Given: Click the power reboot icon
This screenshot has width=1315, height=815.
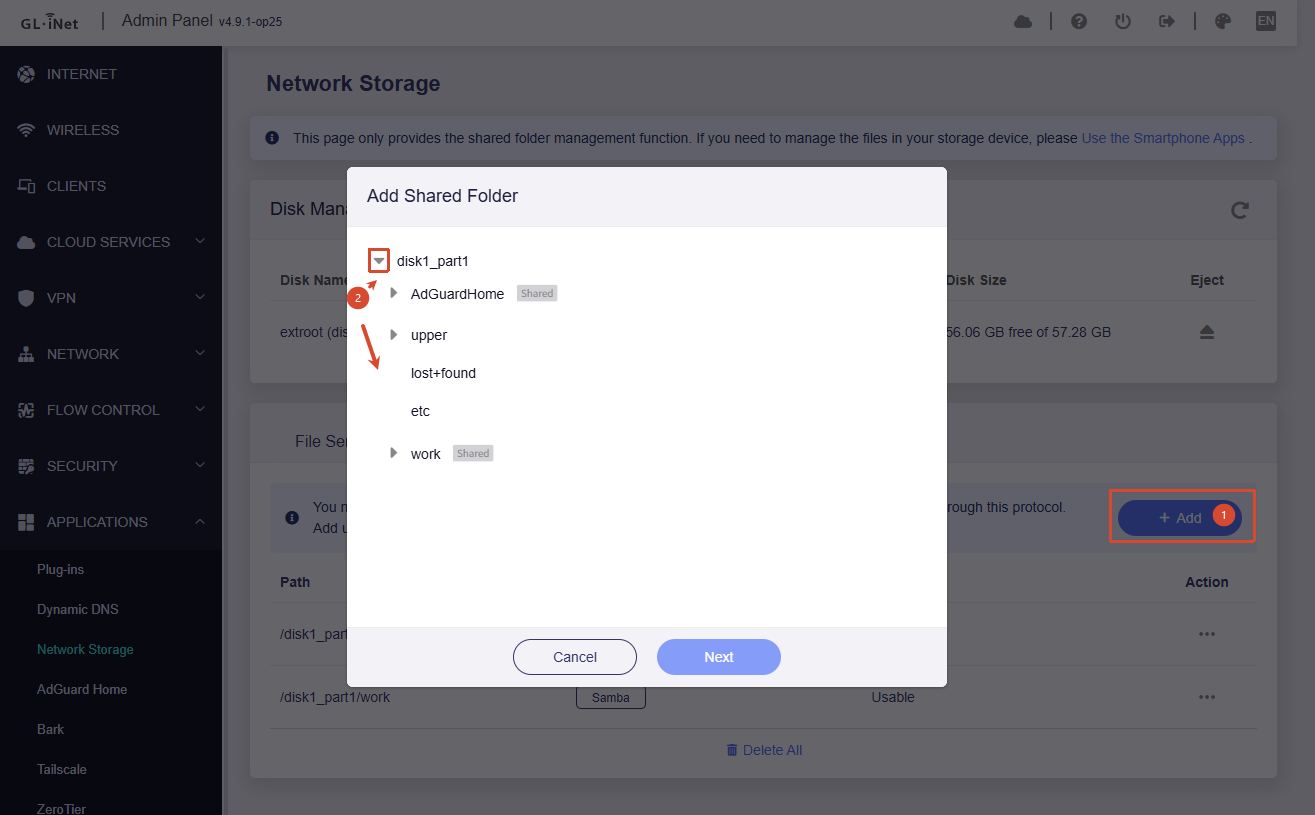Looking at the screenshot, I should coord(1123,21).
